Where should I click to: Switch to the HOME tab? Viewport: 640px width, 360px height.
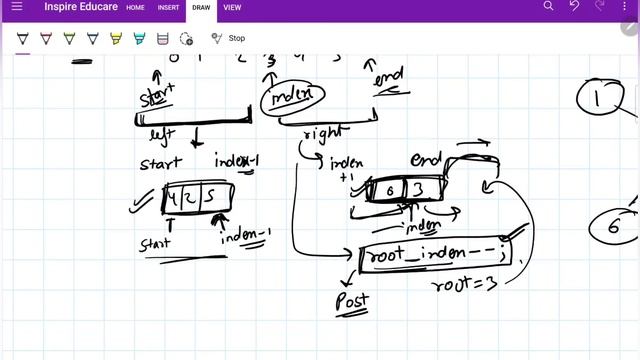(x=135, y=7)
